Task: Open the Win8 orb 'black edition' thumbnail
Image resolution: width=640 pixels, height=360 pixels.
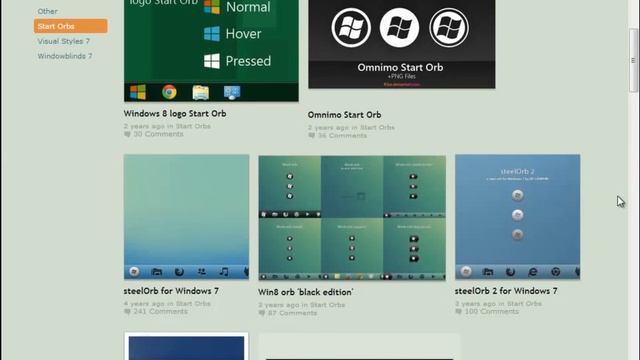Action: coord(352,218)
